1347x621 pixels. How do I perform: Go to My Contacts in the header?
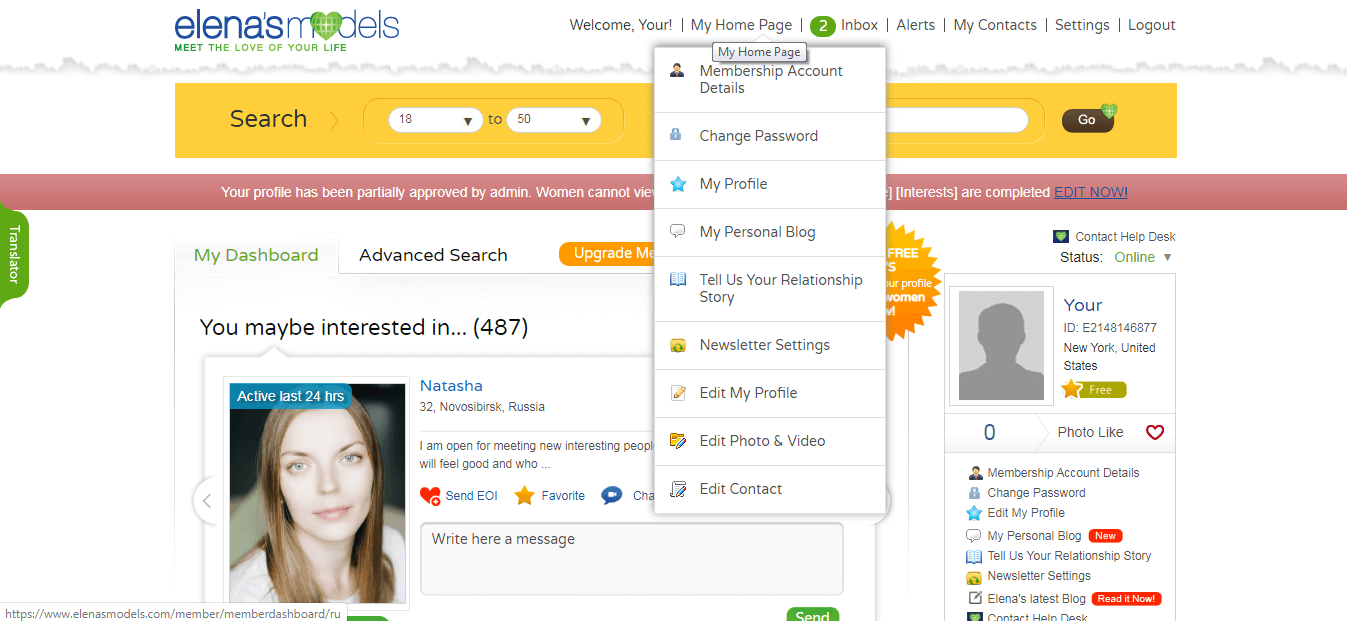(995, 25)
